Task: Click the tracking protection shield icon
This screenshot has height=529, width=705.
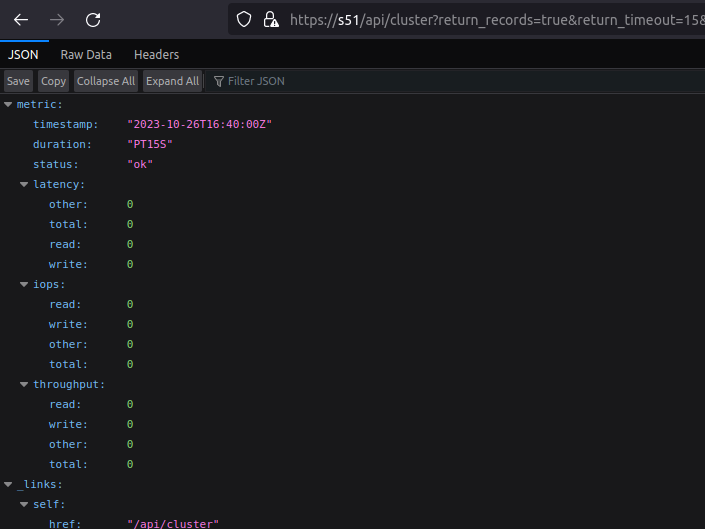Action: 244,19
